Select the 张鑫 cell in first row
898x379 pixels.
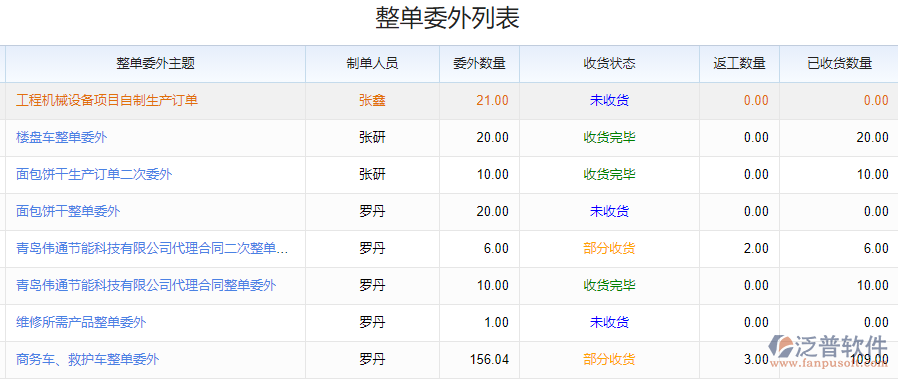(x=372, y=101)
